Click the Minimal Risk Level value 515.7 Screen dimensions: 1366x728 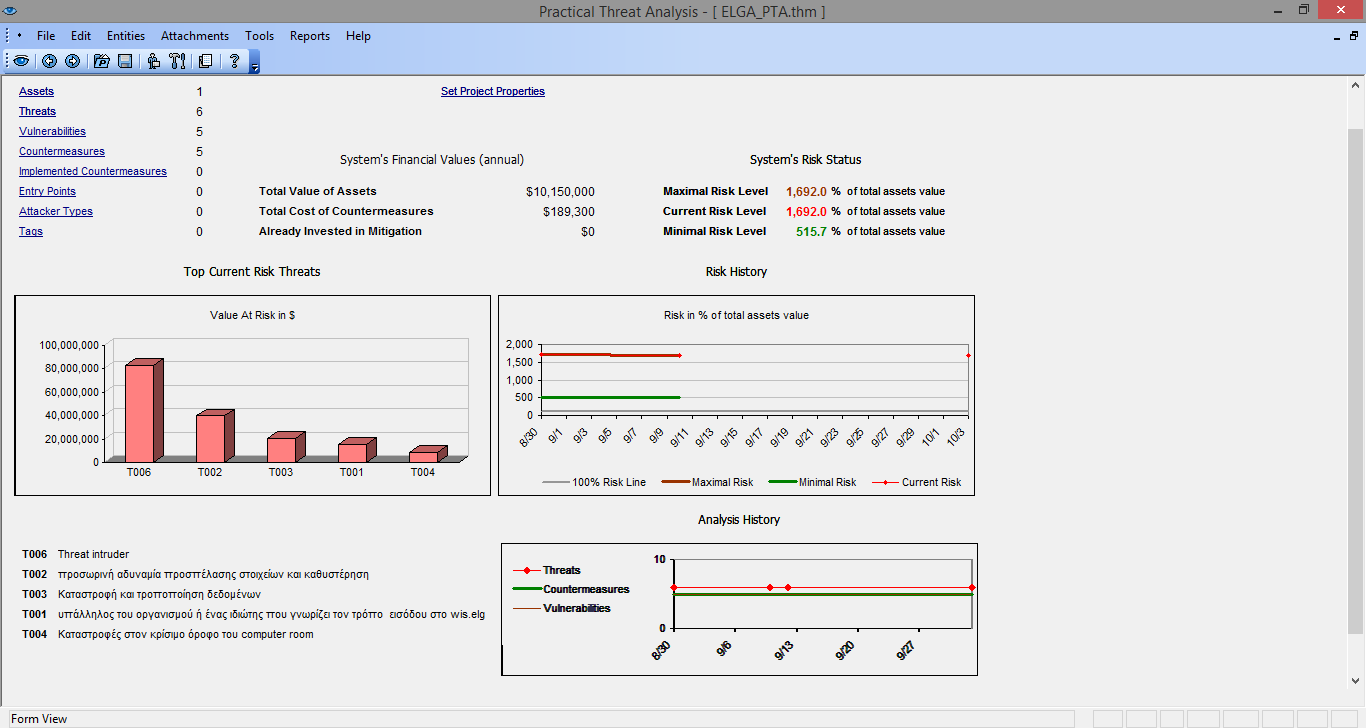click(x=811, y=231)
